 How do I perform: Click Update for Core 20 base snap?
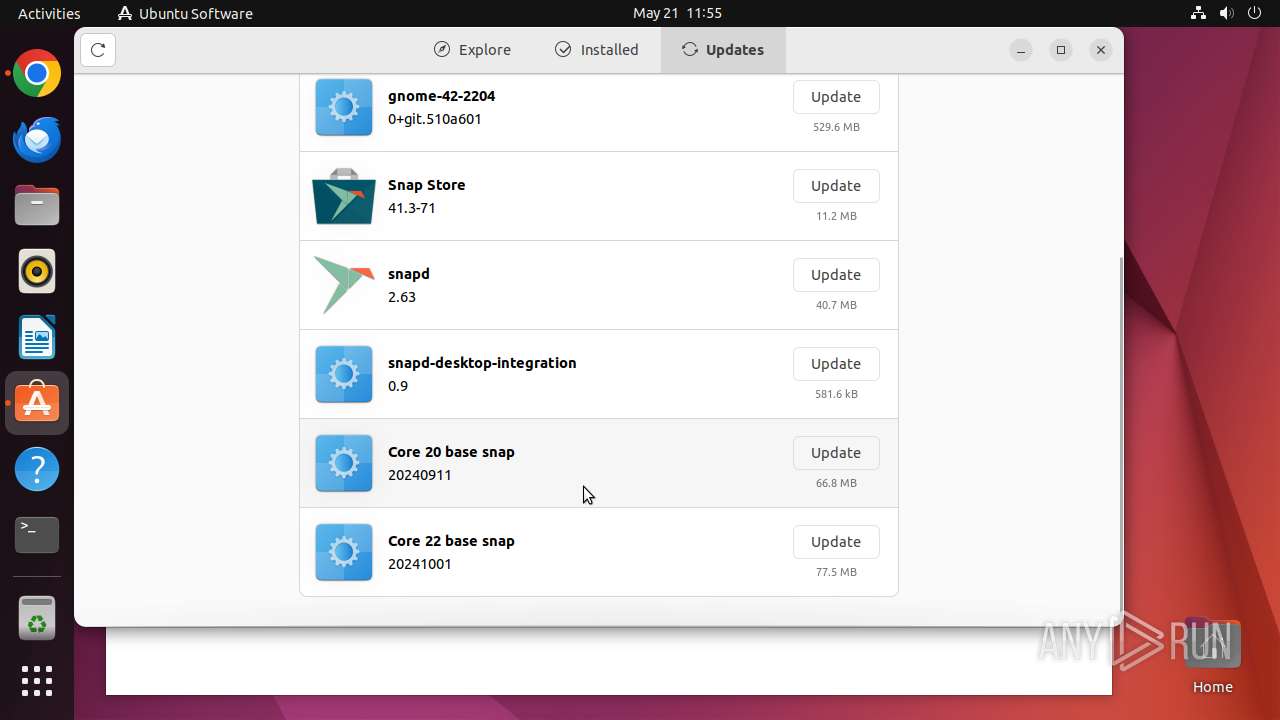[836, 453]
